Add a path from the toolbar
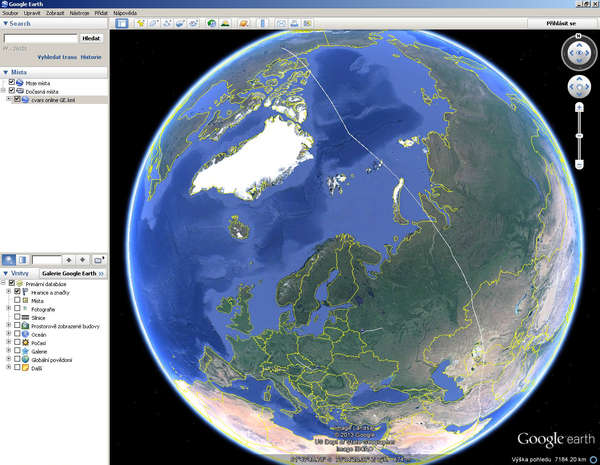 click(x=167, y=23)
